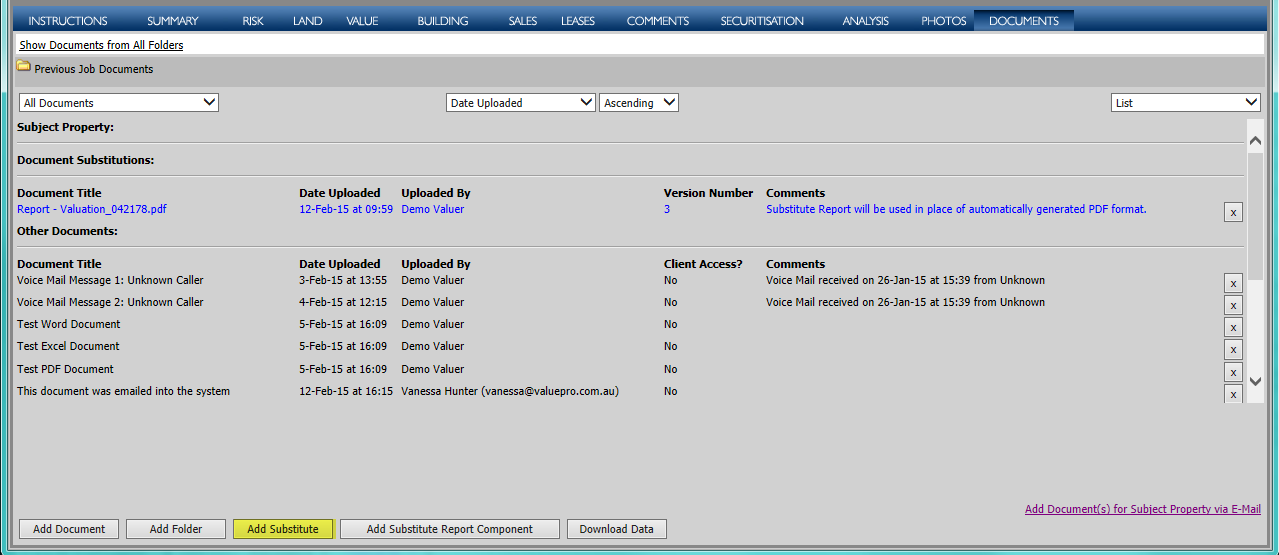The image size is (1279, 555).
Task: Change the Ascending sort order dropdown
Action: [639, 102]
